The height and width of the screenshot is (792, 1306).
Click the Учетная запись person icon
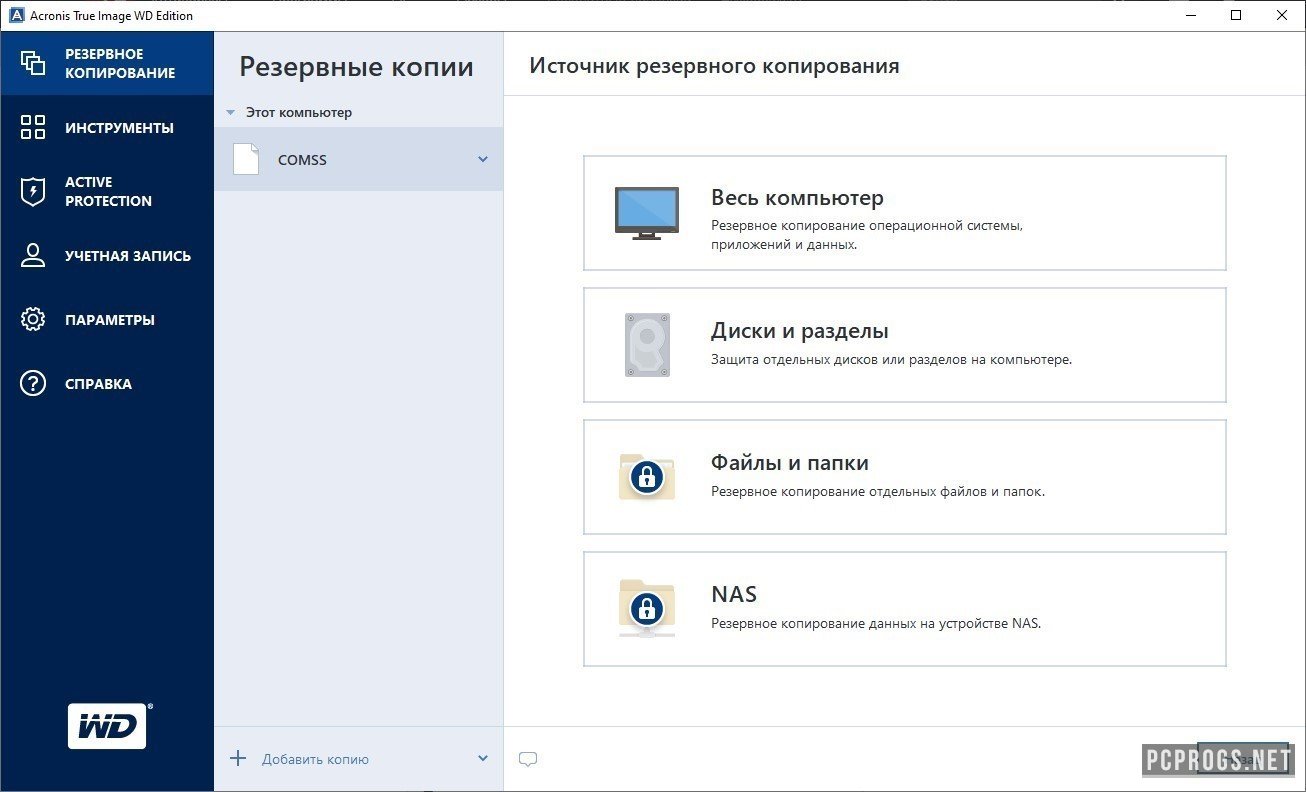click(33, 255)
